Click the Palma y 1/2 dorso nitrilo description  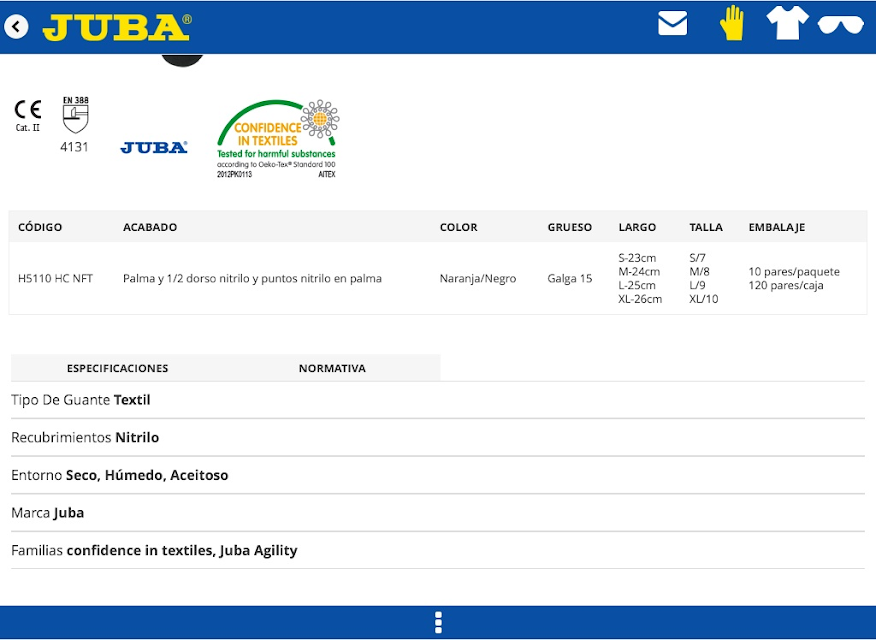pos(253,278)
